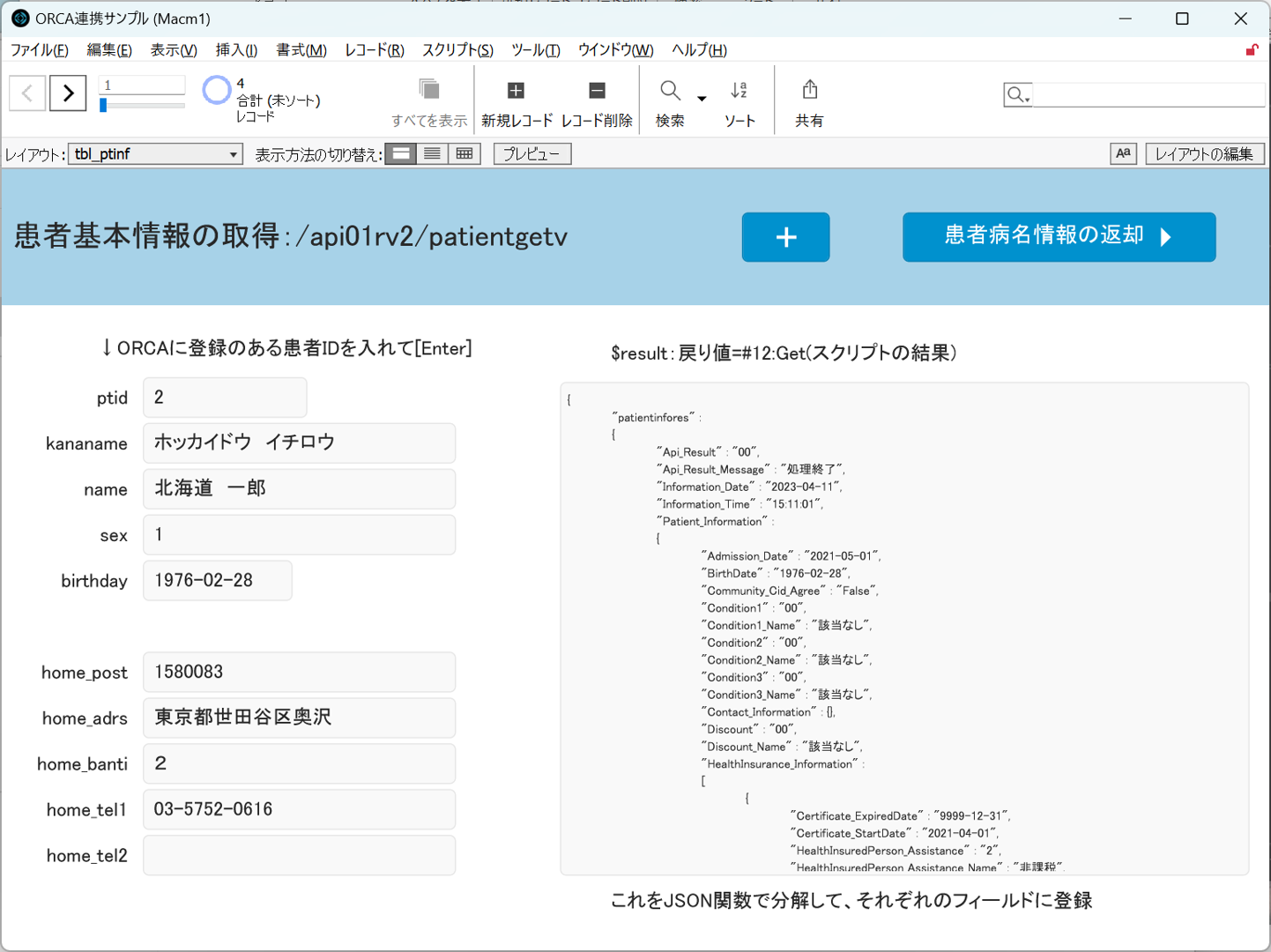Open the layout dropdown tbl_ptinf
The width and height of the screenshot is (1271, 952).
[x=155, y=154]
